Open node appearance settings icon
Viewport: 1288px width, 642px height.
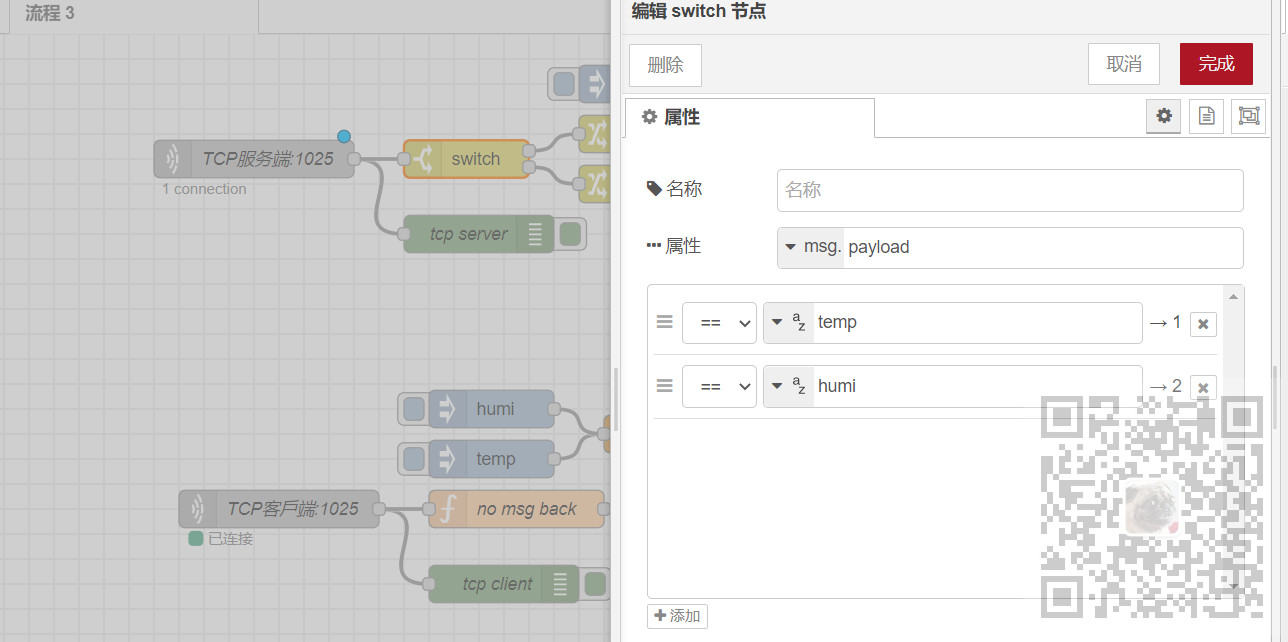point(1248,116)
